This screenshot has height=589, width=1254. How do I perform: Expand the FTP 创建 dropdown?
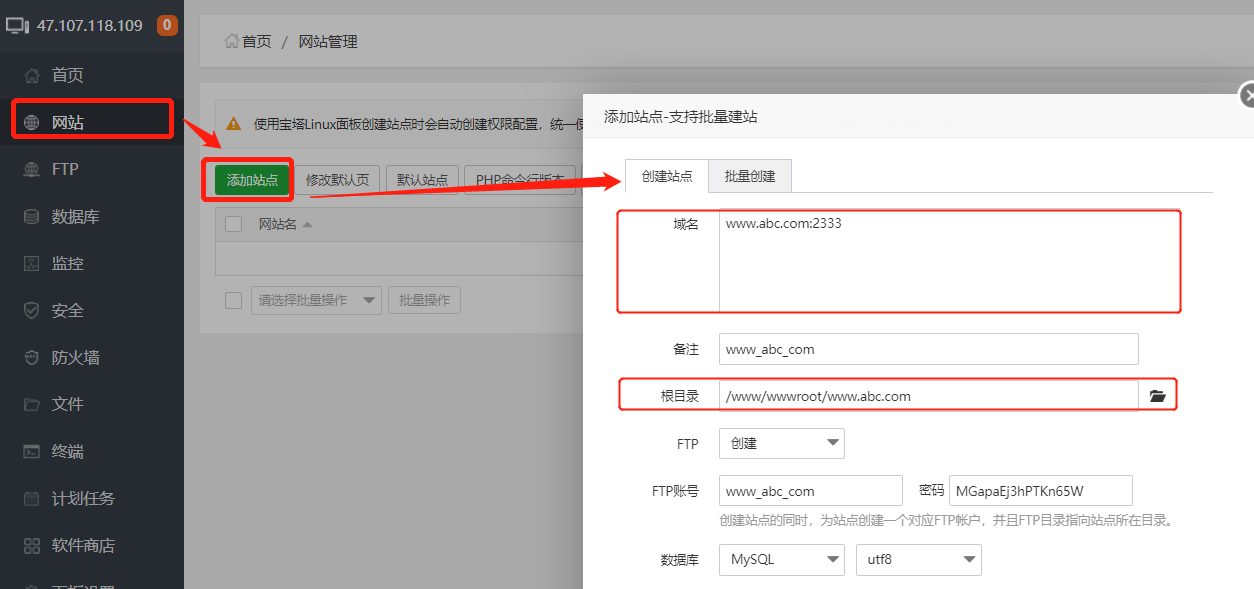781,442
